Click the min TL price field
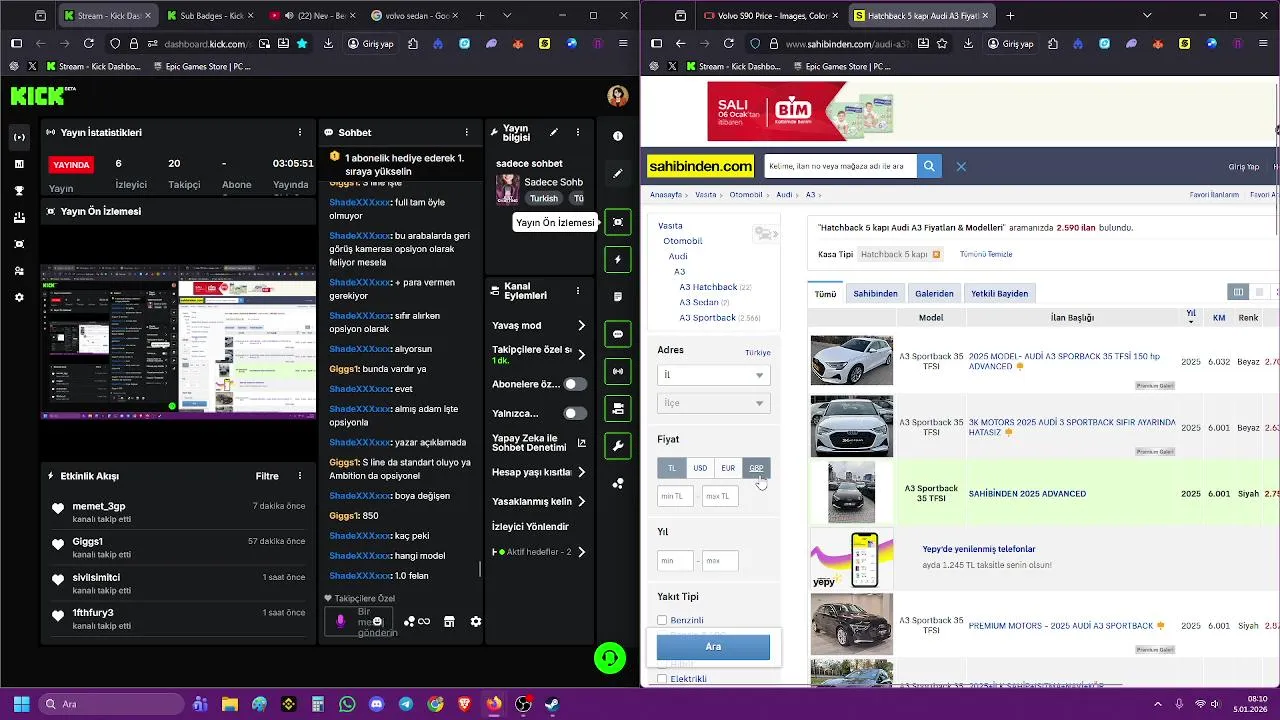Screen dimensions: 1280x720 (x=675, y=496)
